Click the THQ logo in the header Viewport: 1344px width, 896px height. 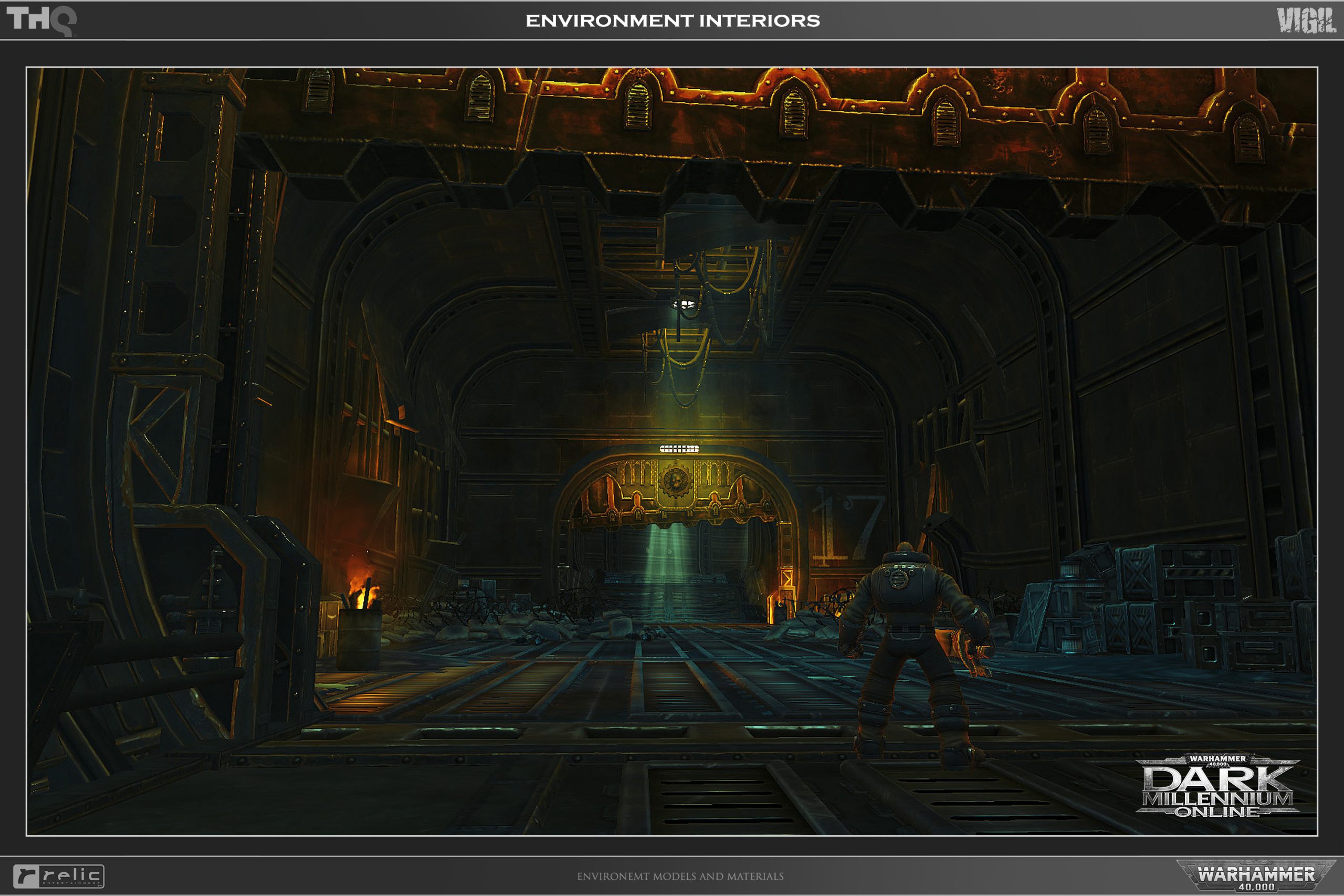(41, 20)
